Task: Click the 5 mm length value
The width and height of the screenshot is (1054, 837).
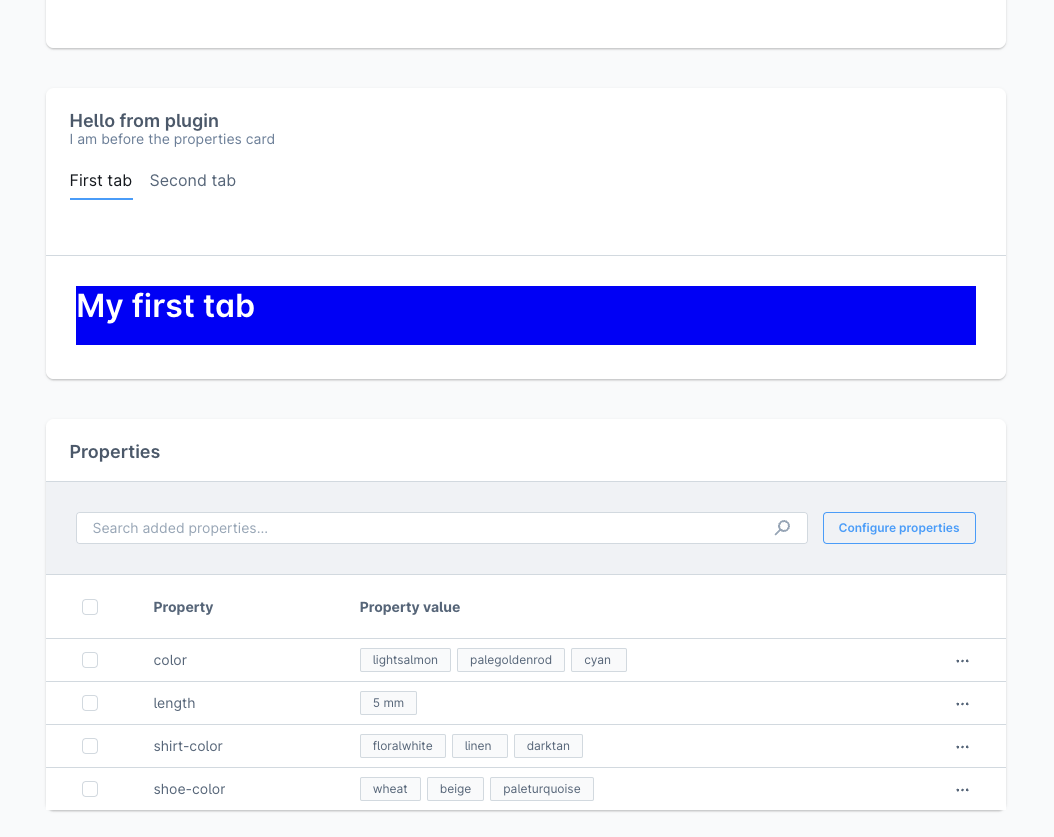Action: (388, 703)
